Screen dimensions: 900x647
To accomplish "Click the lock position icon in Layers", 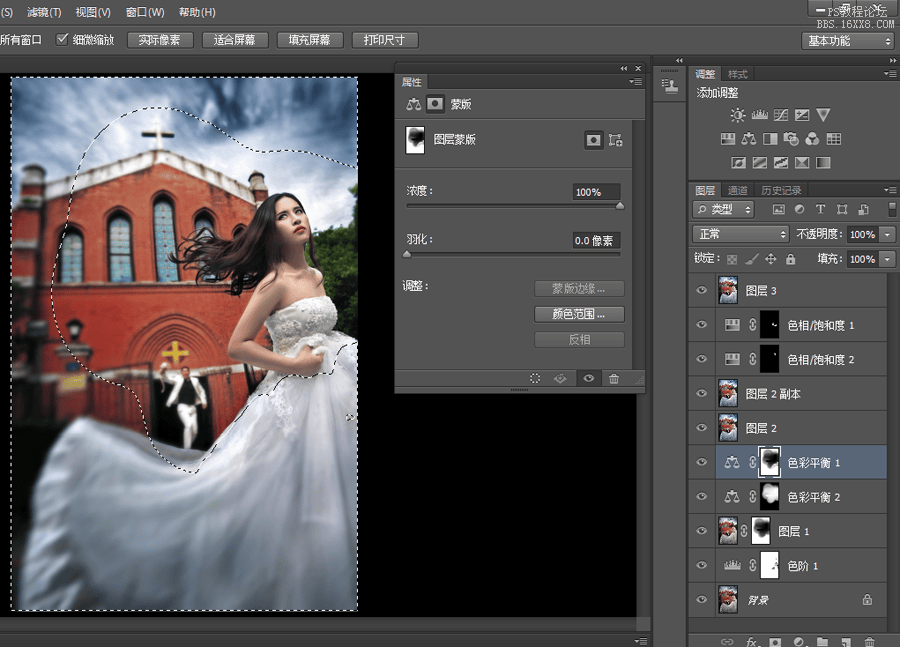I will click(x=770, y=259).
